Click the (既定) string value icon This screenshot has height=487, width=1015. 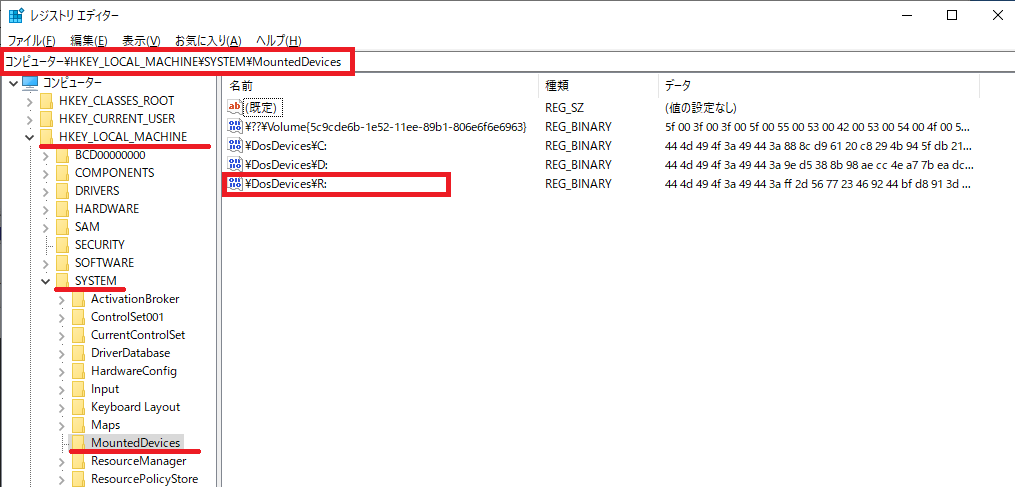[x=234, y=107]
